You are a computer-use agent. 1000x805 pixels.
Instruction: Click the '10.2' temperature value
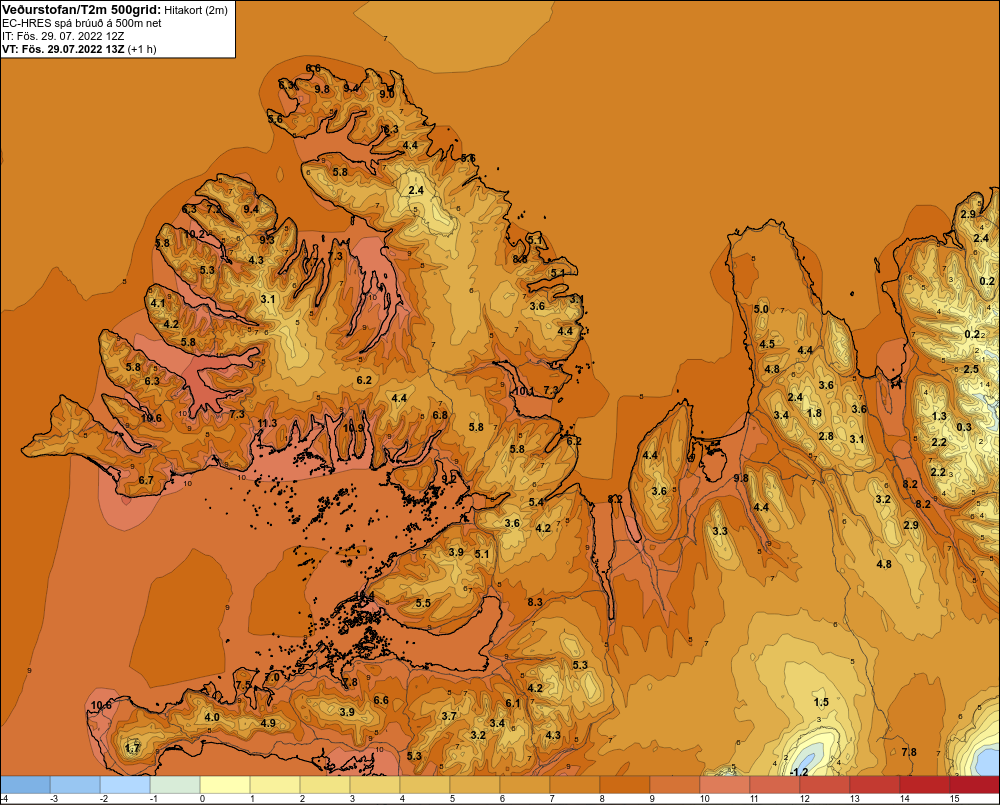click(195, 234)
